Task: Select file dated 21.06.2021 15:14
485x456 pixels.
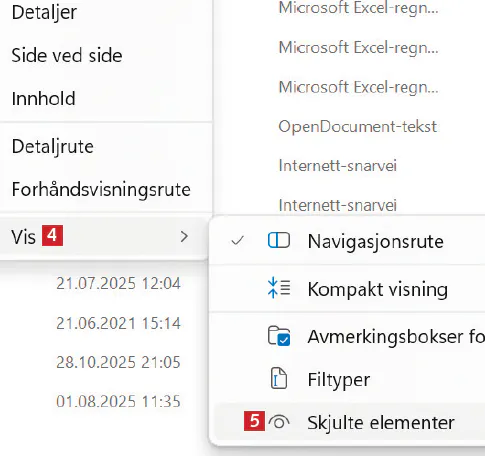Action: [118, 323]
